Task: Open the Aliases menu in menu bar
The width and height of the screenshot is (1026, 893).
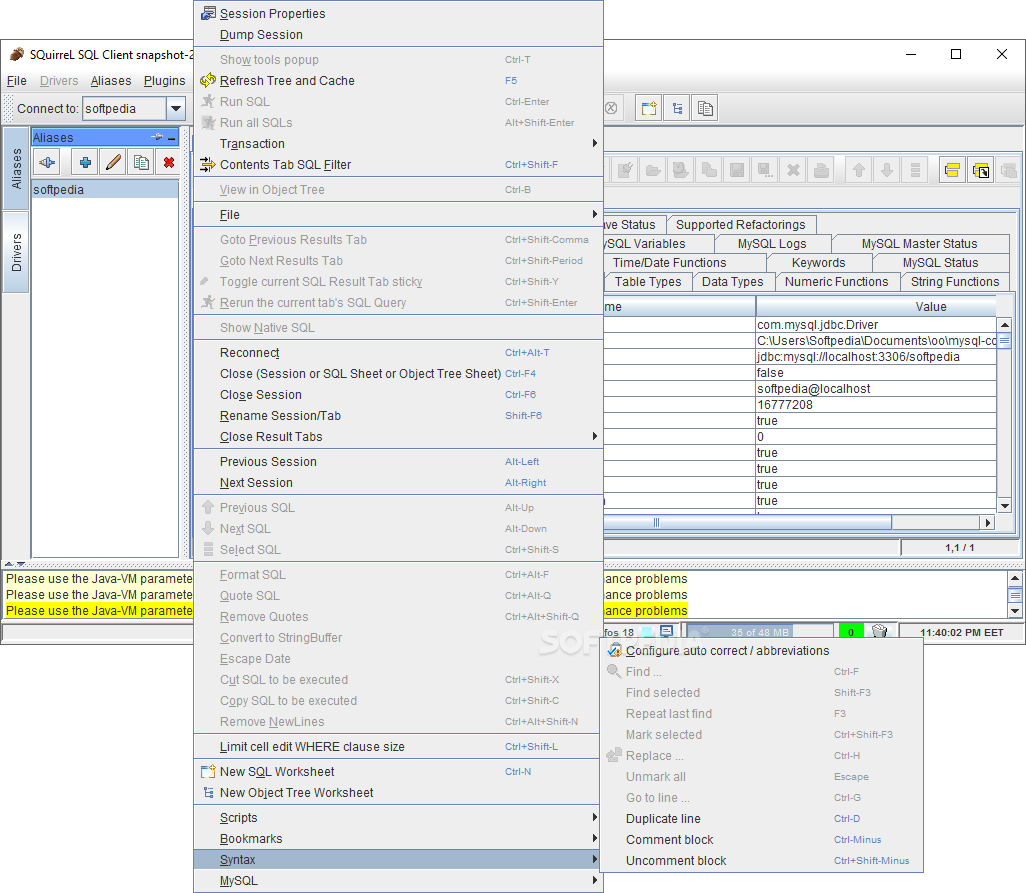Action: click(x=111, y=80)
